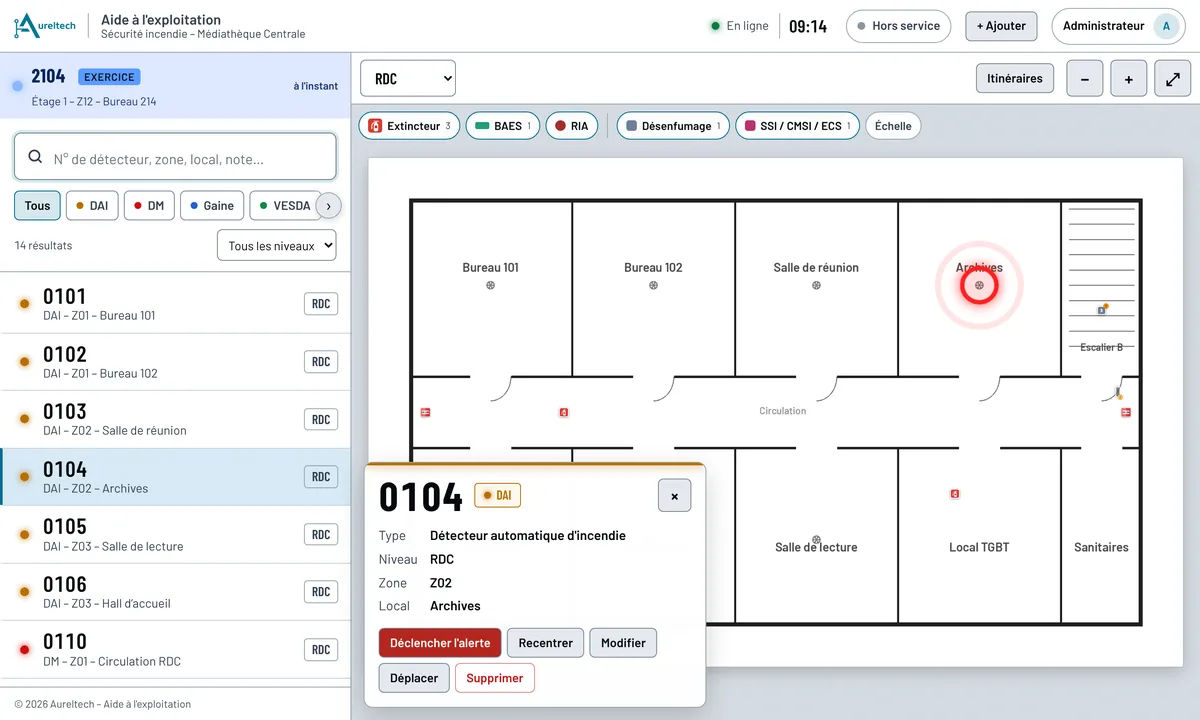Click Déclencher l'alerte
1200x720 pixels.
tap(440, 643)
